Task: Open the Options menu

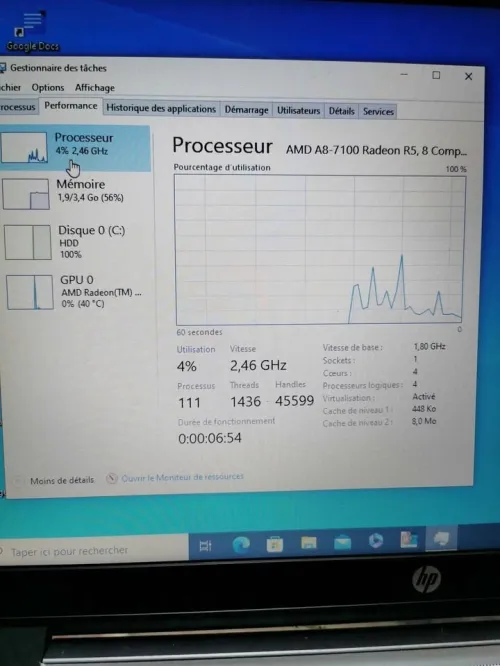Action: click(48, 87)
